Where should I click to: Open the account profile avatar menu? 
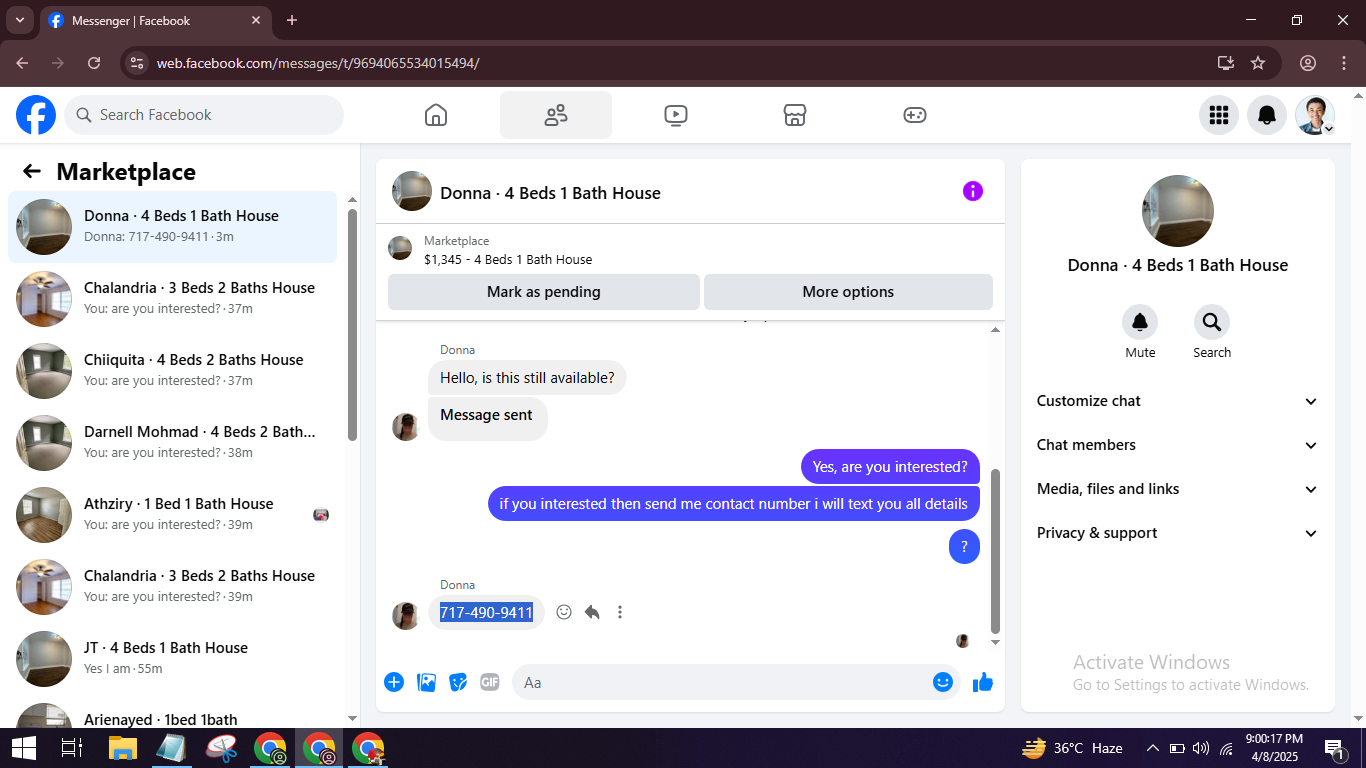click(1315, 115)
